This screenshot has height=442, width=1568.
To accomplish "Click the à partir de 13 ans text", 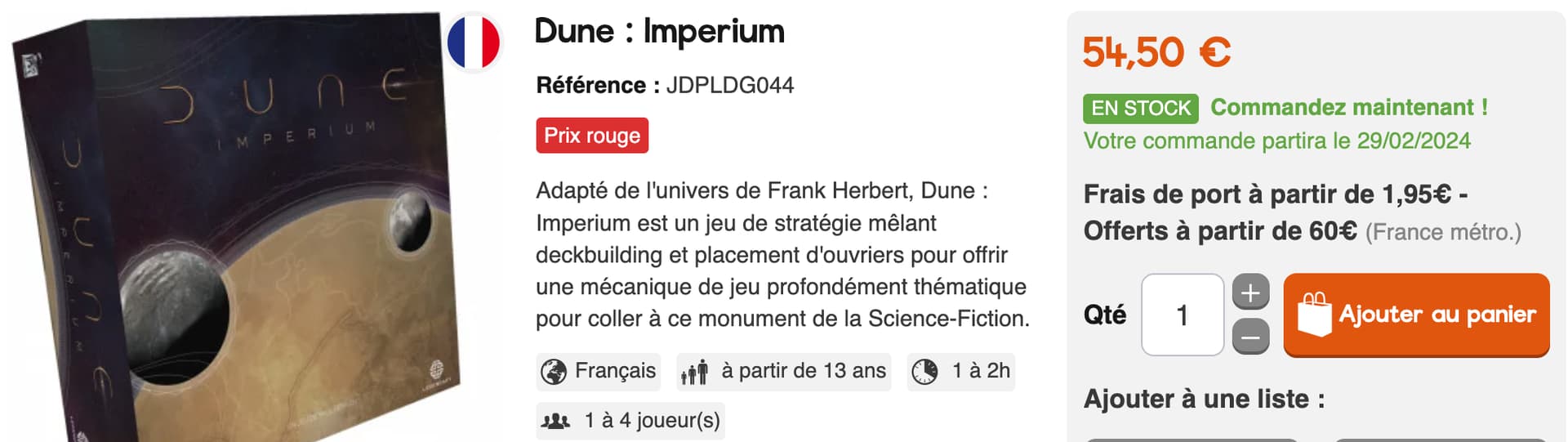I will 804,371.
